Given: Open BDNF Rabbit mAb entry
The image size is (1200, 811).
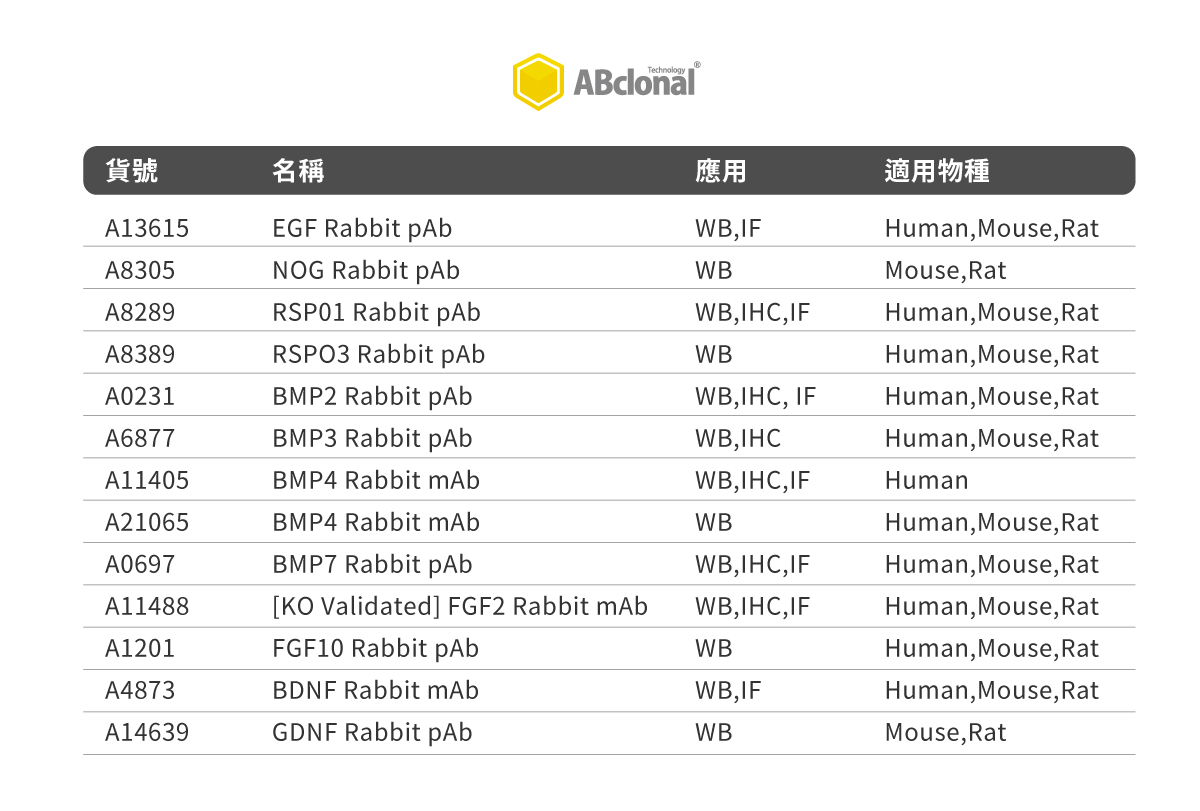Looking at the screenshot, I should click(x=375, y=691).
